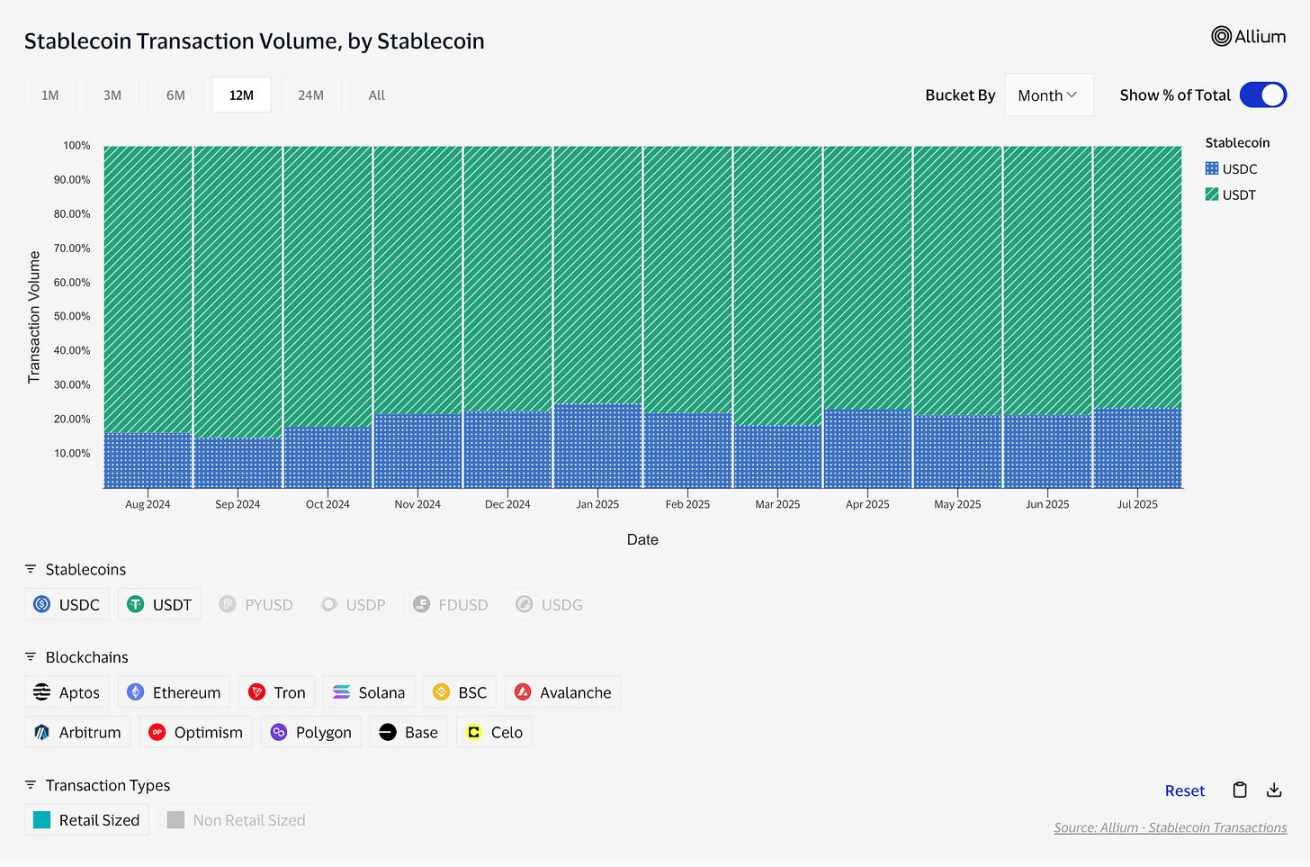Click the USDT legend color swatch
1310x867 pixels.
click(1212, 195)
